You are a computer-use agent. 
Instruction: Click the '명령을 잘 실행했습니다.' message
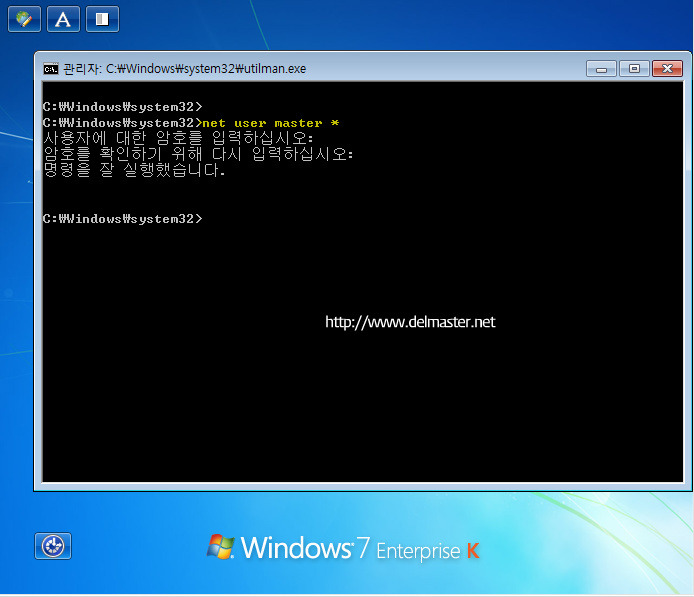(x=135, y=169)
